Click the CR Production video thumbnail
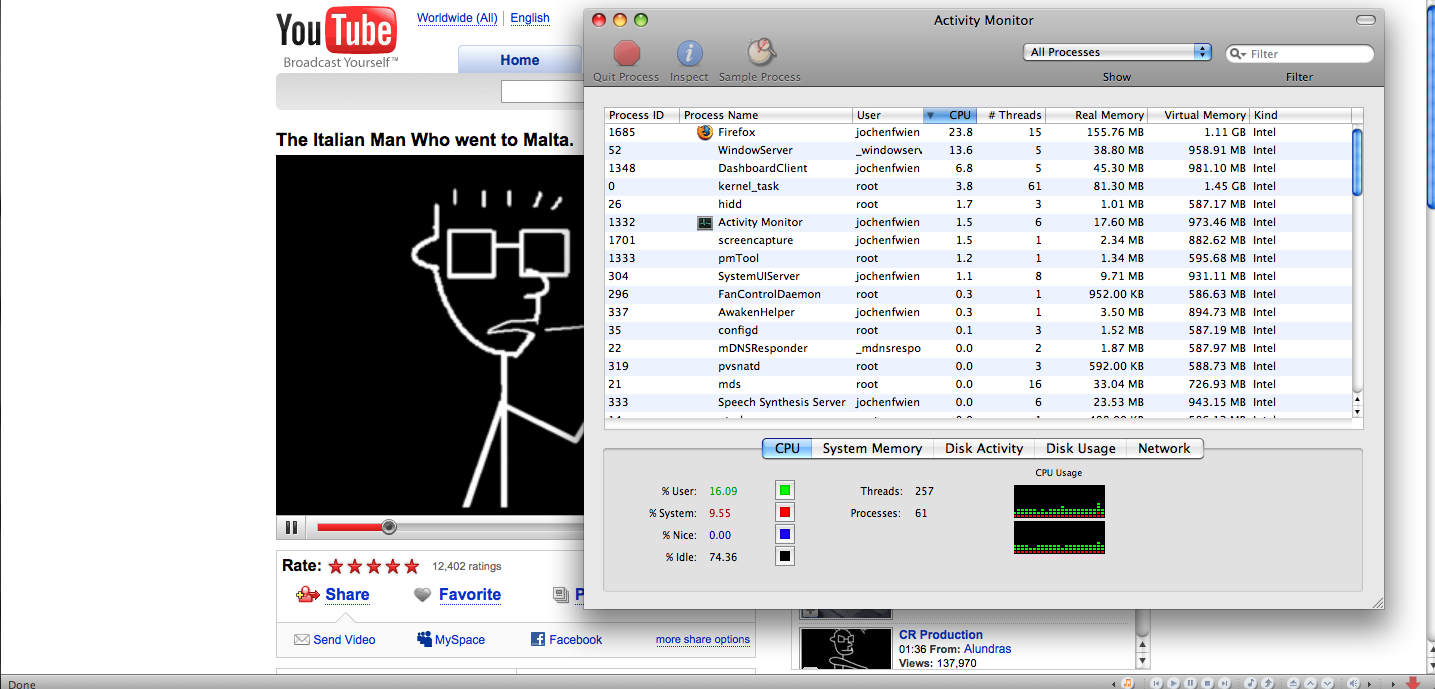Image resolution: width=1435 pixels, height=689 pixels. (x=846, y=649)
